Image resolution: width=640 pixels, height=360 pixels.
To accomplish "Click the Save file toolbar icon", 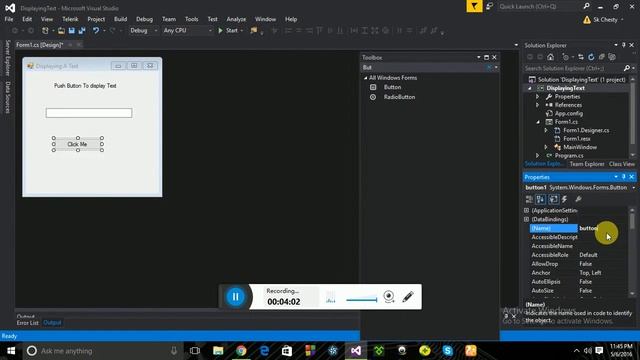I will tap(71, 31).
